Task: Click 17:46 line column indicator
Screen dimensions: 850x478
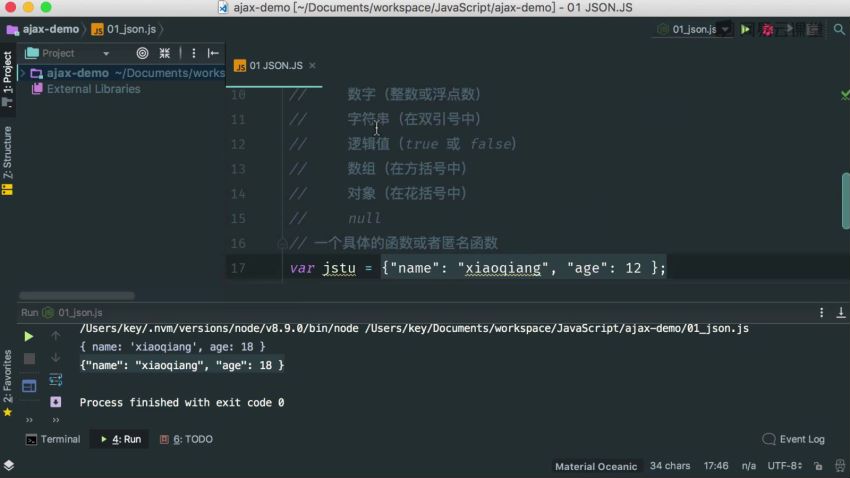Action: click(x=716, y=466)
